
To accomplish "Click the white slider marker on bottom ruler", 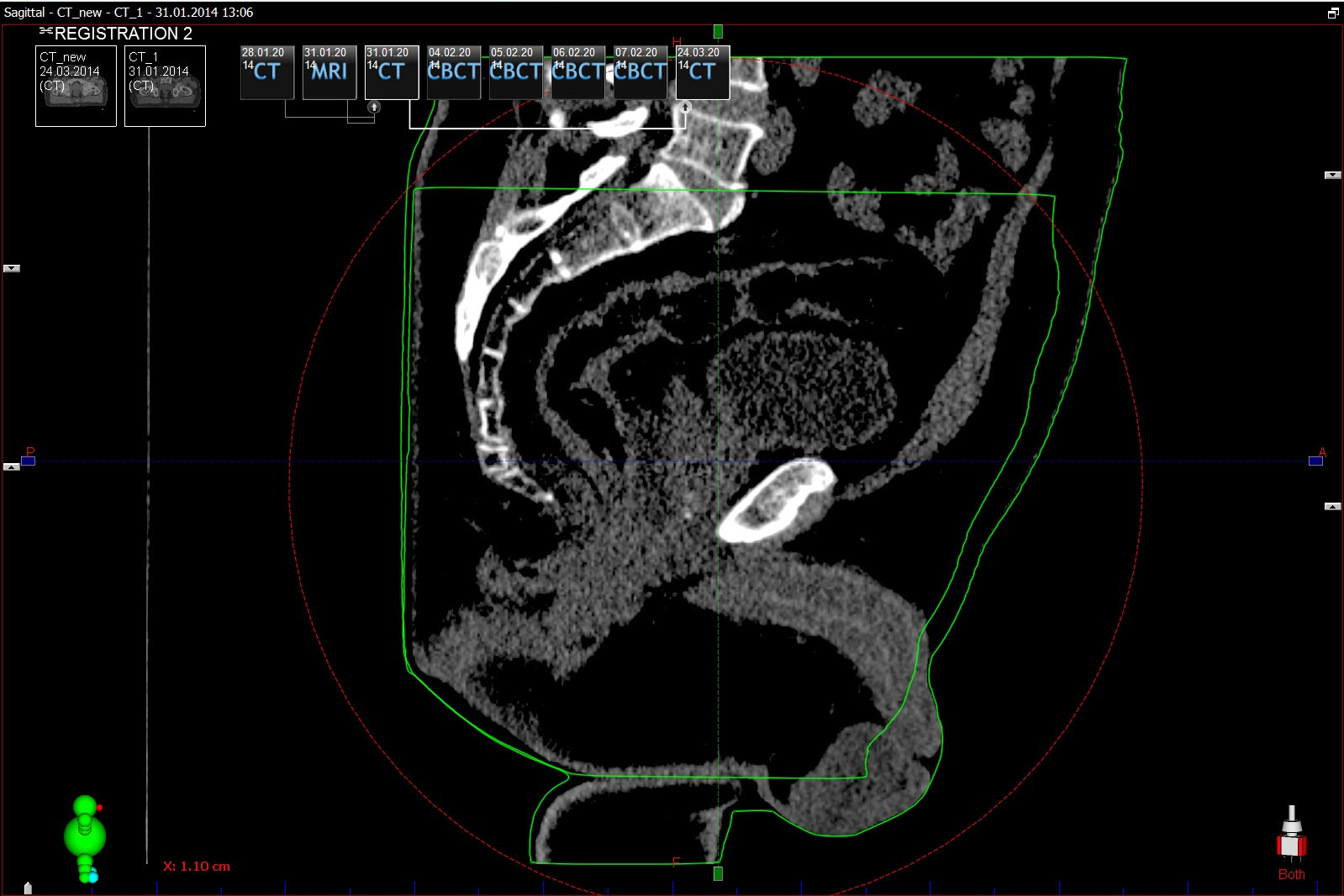I will pyautogui.click(x=28, y=888).
